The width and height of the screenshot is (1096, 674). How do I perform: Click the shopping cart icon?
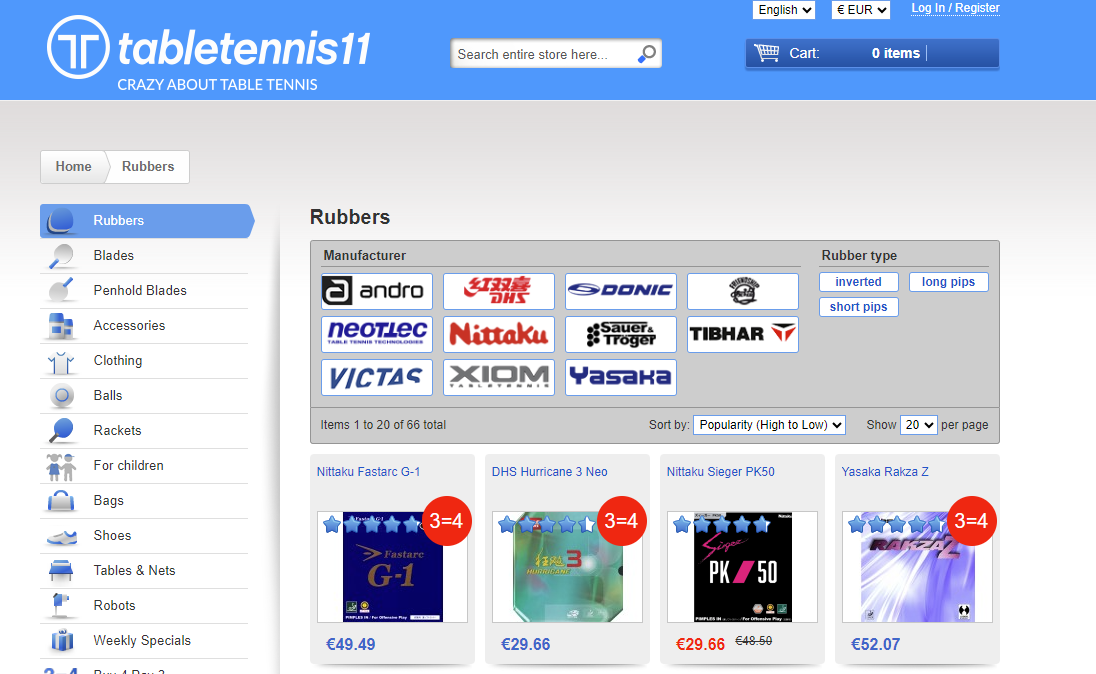767,53
